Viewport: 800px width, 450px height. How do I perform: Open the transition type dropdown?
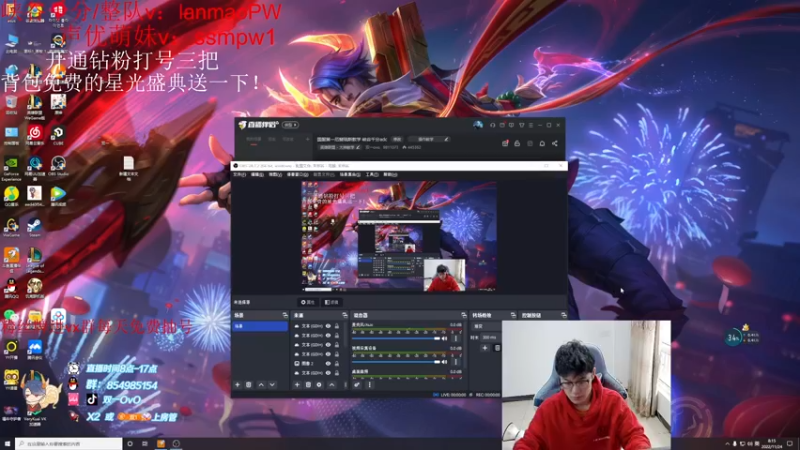point(486,326)
